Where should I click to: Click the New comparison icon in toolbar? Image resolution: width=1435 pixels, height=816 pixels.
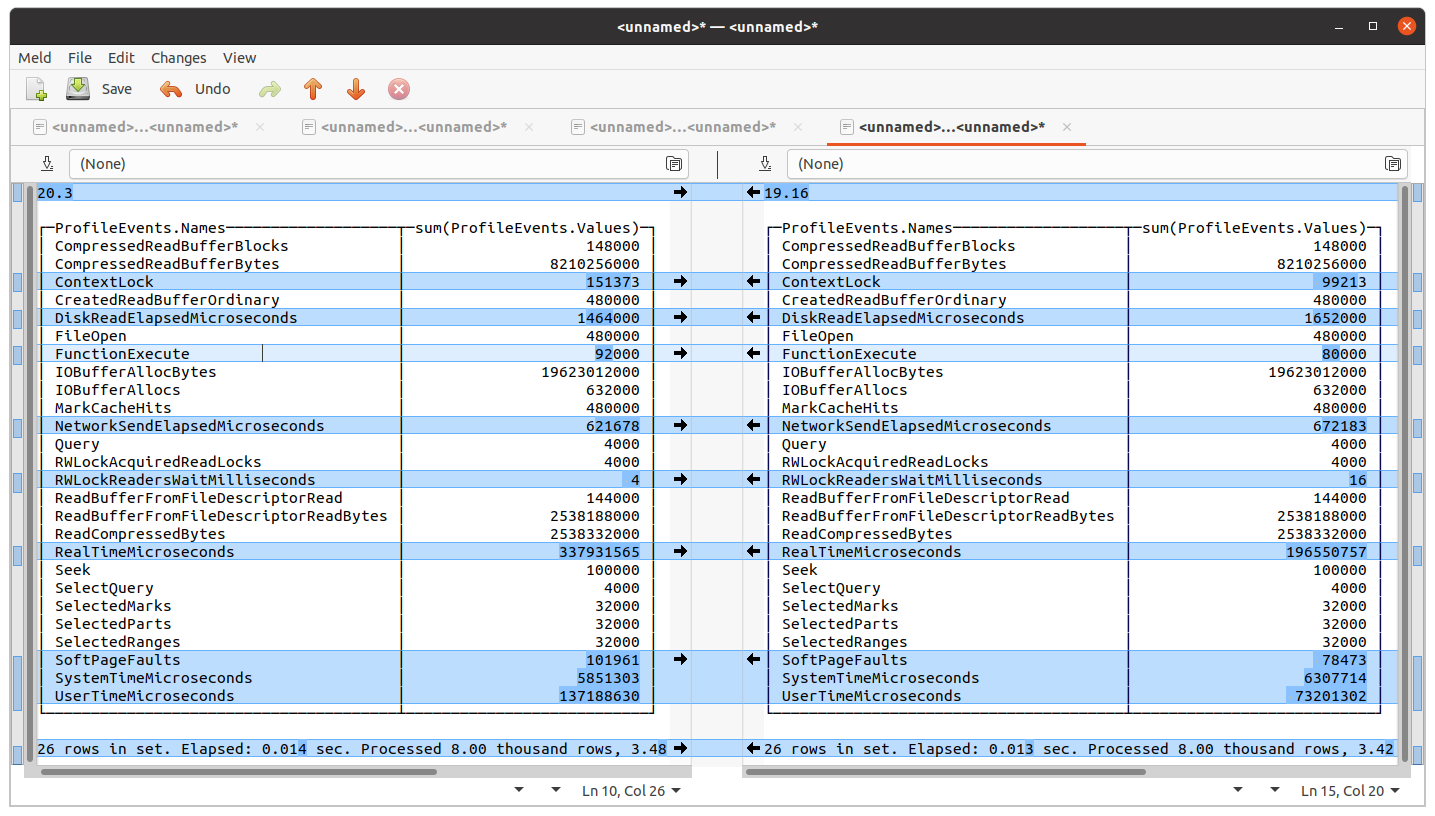pos(37,89)
